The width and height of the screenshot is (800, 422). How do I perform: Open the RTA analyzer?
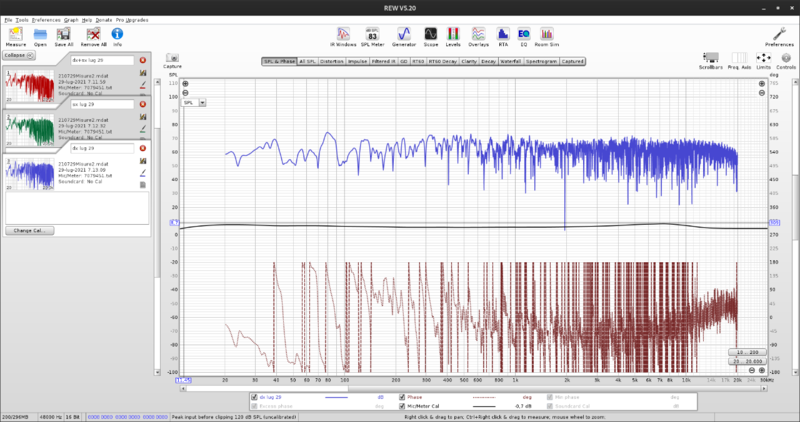tap(501, 36)
